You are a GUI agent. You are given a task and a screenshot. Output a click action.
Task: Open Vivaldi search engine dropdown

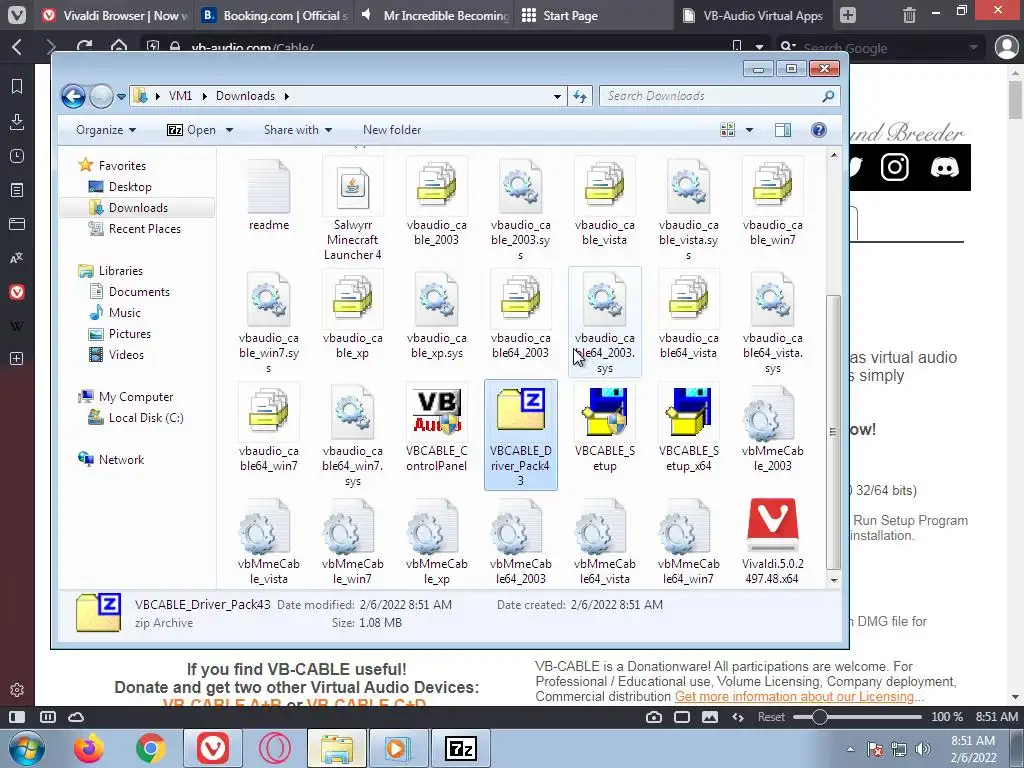pyautogui.click(x=788, y=47)
